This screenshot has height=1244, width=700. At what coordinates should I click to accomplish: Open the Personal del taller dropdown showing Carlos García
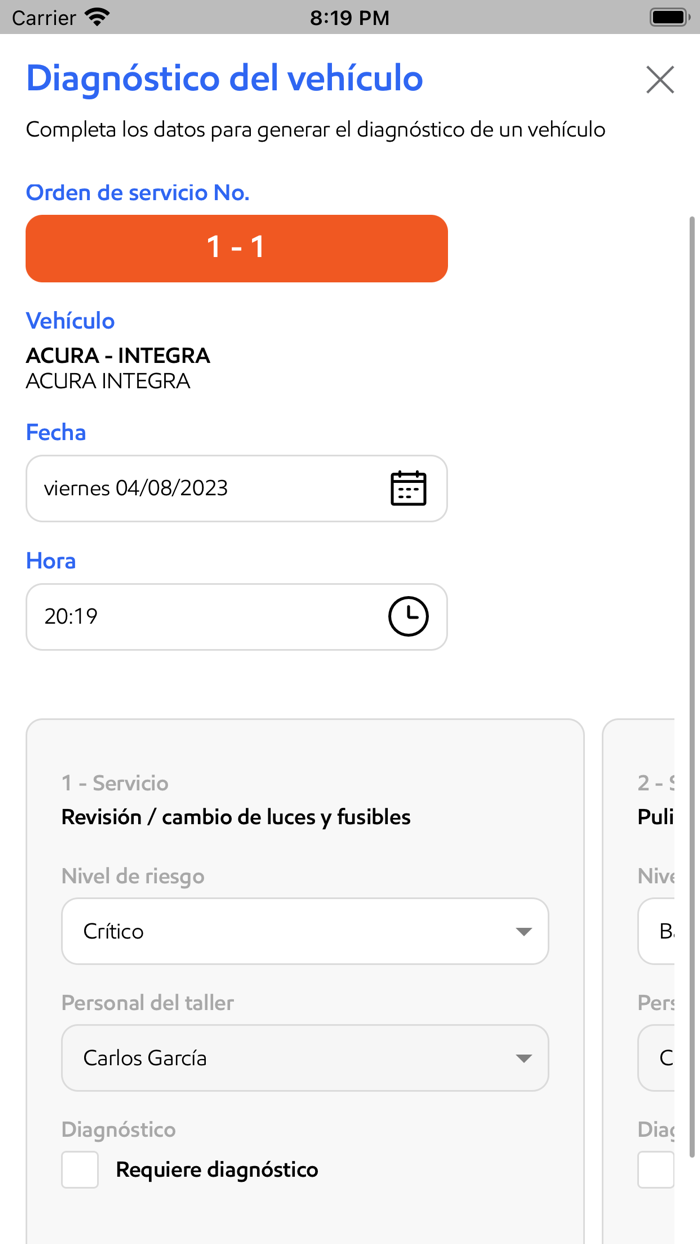point(305,1058)
